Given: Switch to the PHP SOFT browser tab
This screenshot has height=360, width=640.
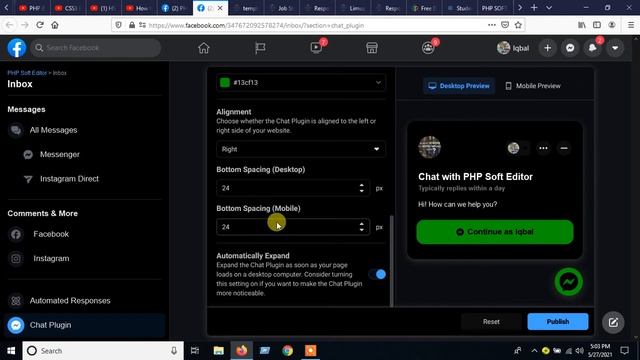Looking at the screenshot, I should tap(494, 8).
